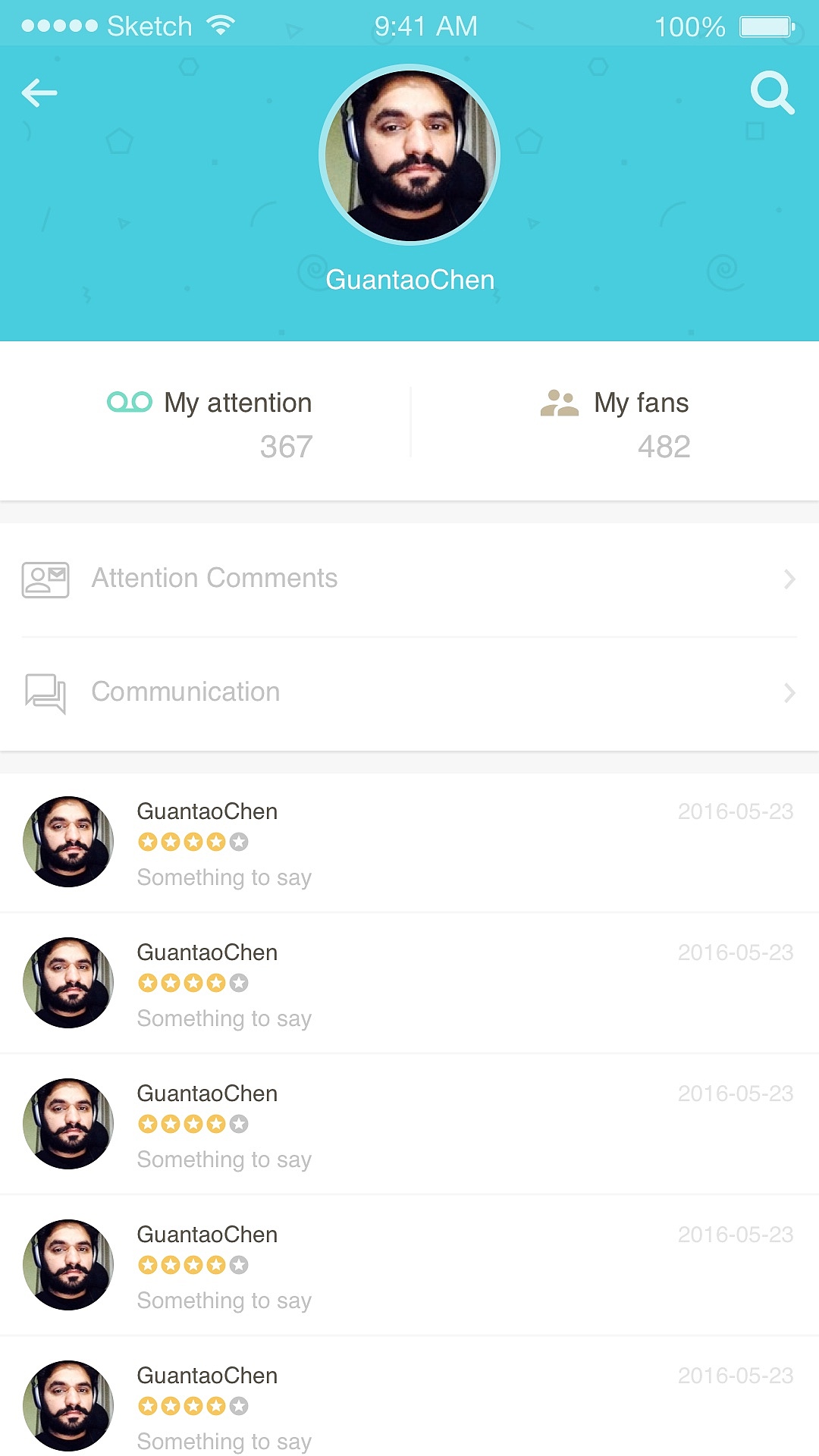
Task: Click the fourth comment's "Something to say" text
Action: click(224, 1301)
